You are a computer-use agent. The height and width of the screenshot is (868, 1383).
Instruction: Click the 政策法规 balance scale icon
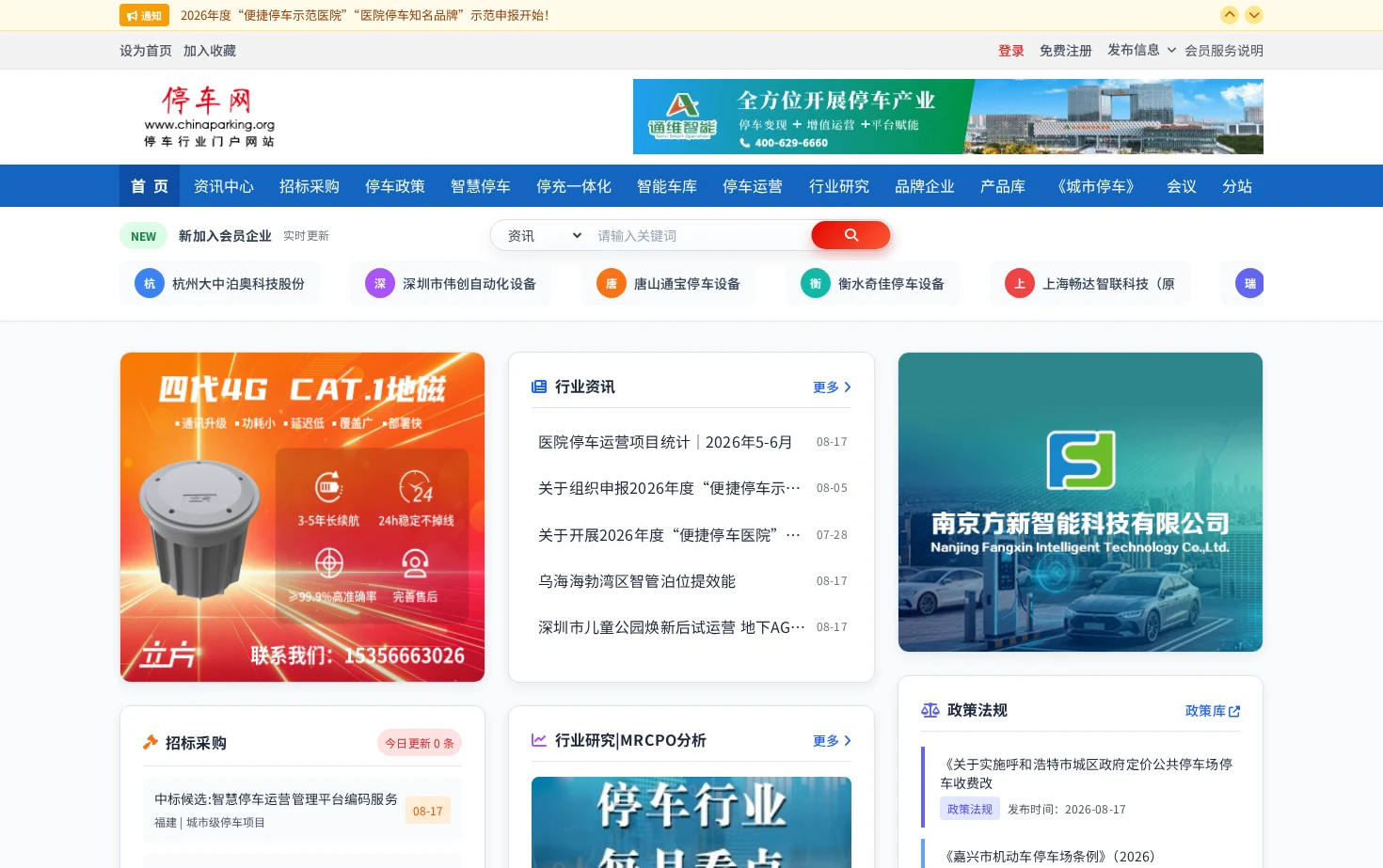point(930,710)
